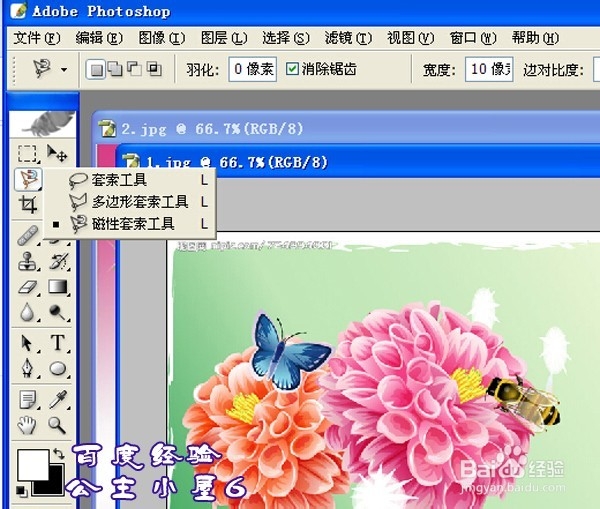Image resolution: width=600 pixels, height=509 pixels.
Task: Select the Eraser tool
Action: click(x=28, y=287)
